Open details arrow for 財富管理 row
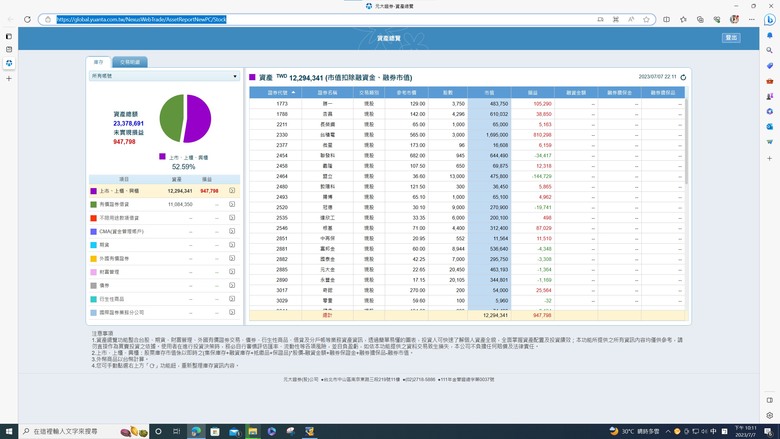 click(x=232, y=271)
